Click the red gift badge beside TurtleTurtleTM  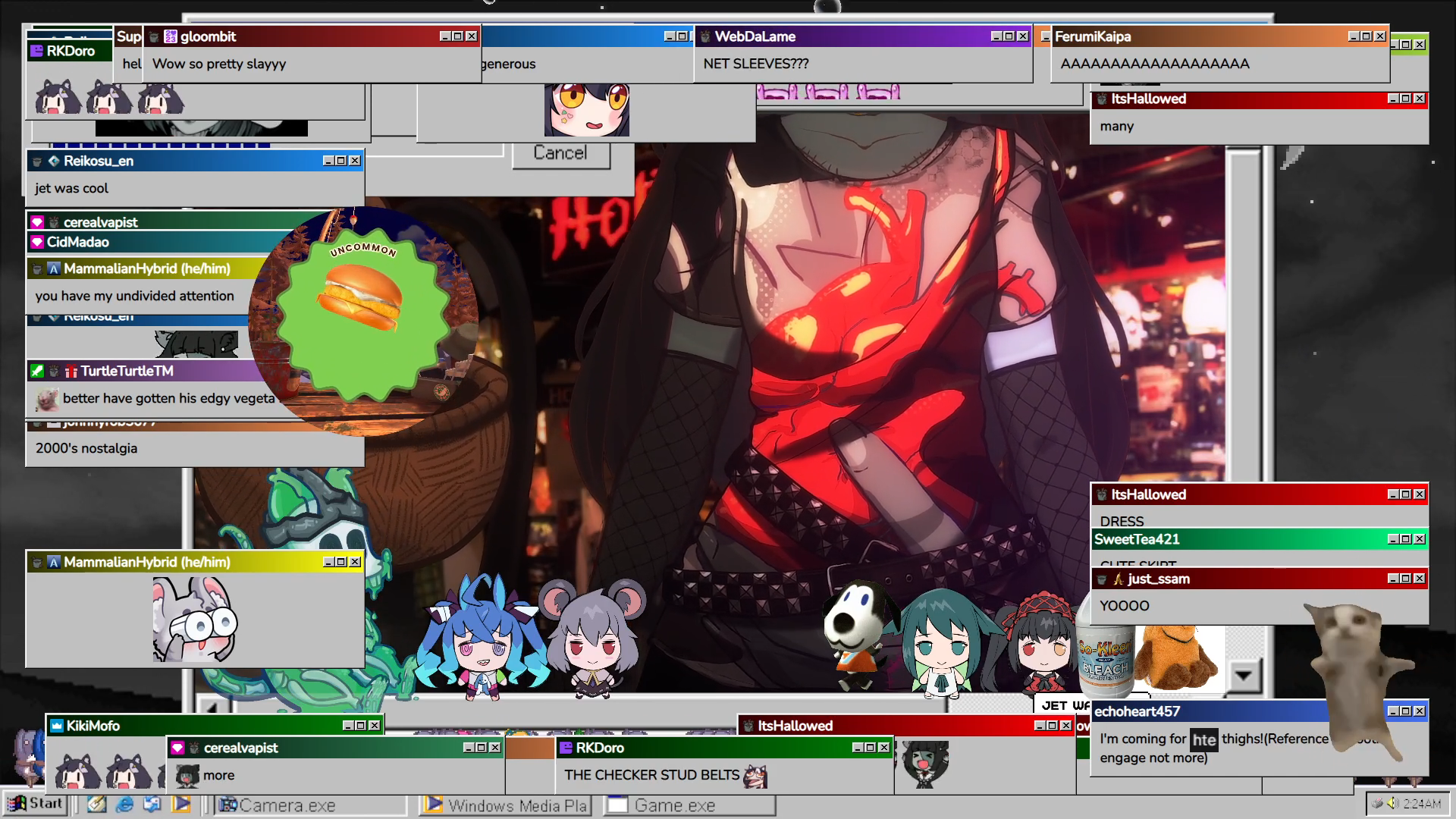tap(71, 371)
